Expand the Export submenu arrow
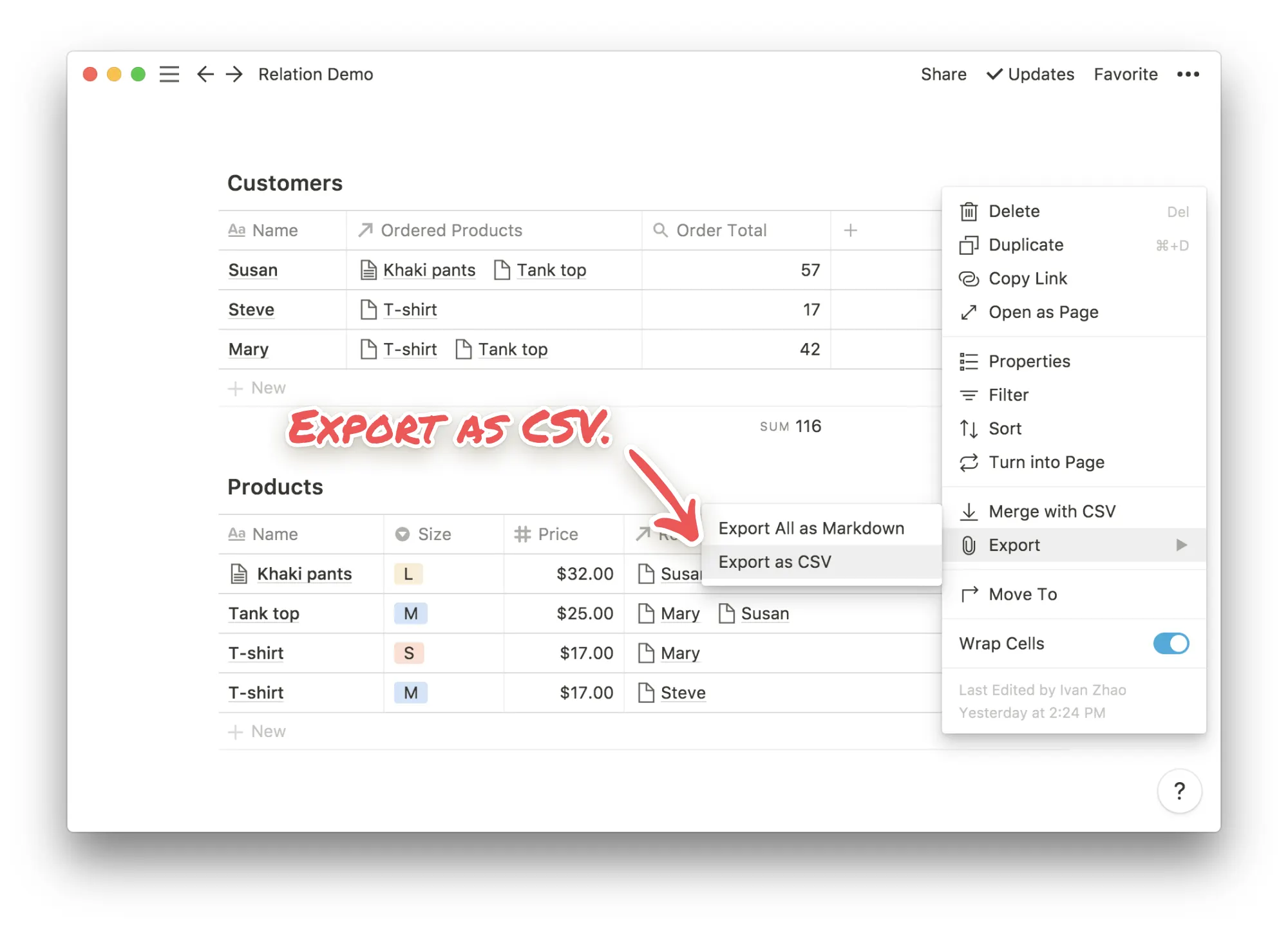Viewport: 1288px width, 927px height. (1181, 545)
